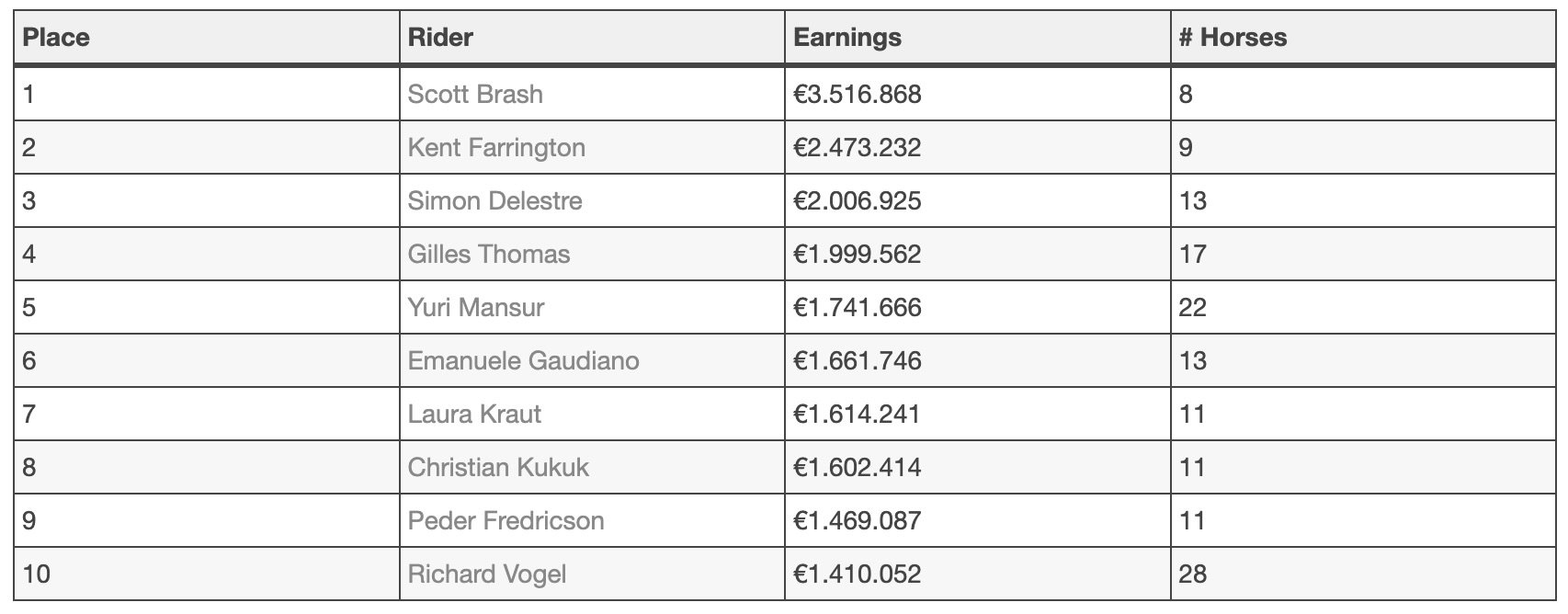Click the €2.473.232 earnings value
1568x614 pixels.
[857, 147]
